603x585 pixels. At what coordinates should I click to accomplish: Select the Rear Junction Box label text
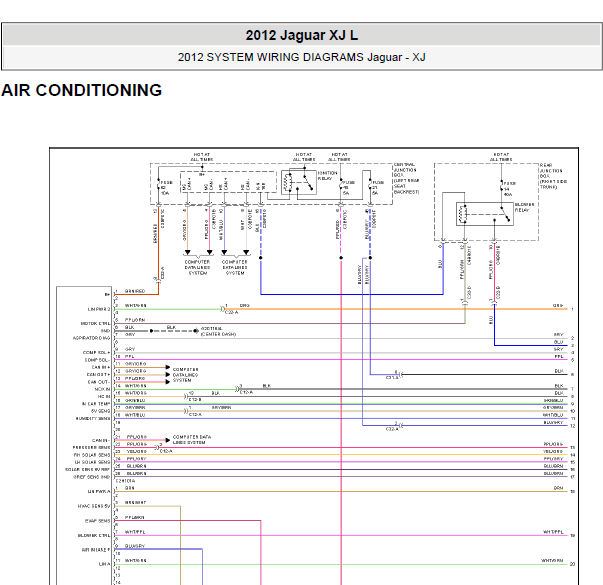click(553, 176)
